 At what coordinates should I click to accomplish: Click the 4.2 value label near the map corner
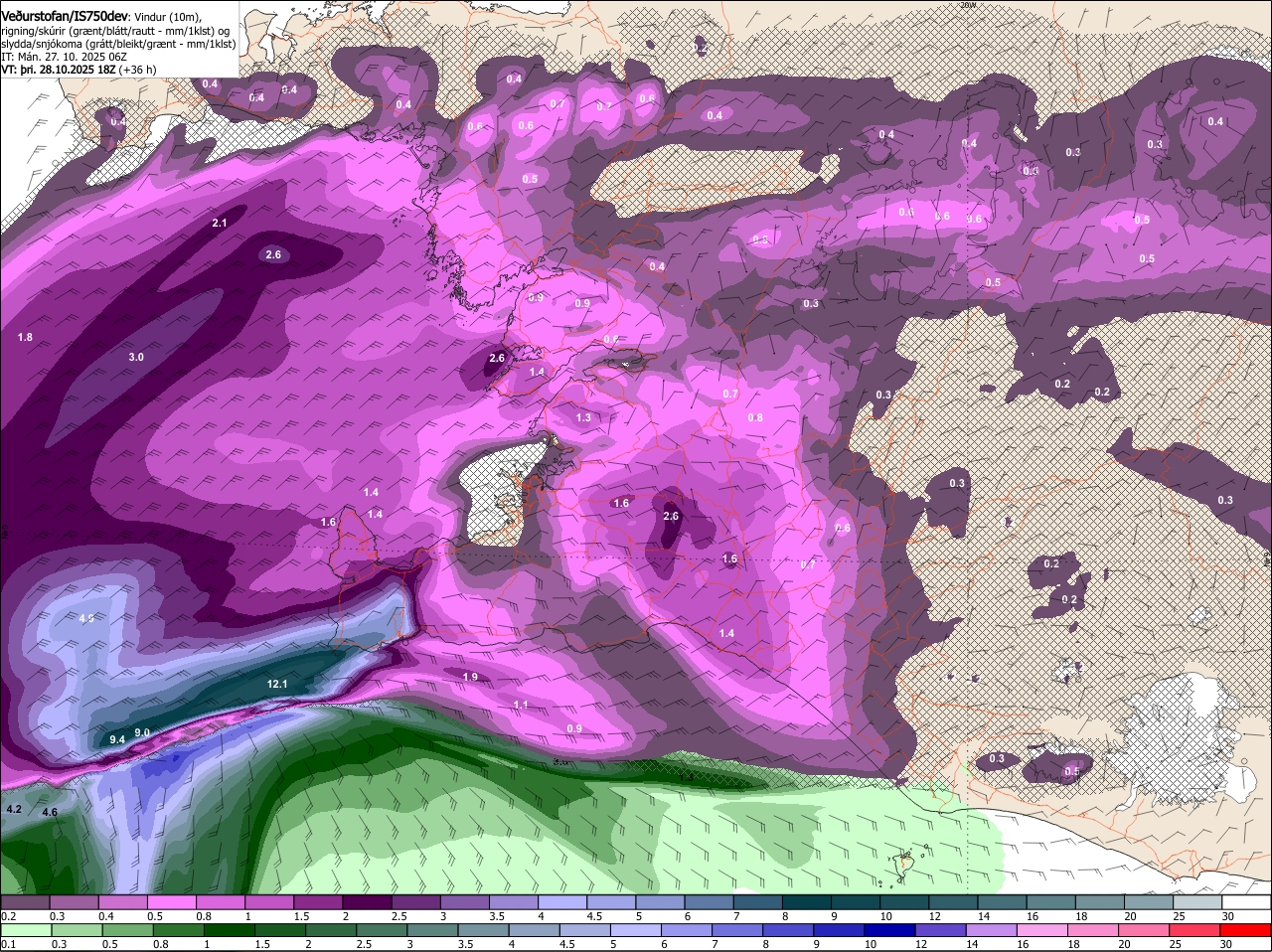[x=14, y=810]
